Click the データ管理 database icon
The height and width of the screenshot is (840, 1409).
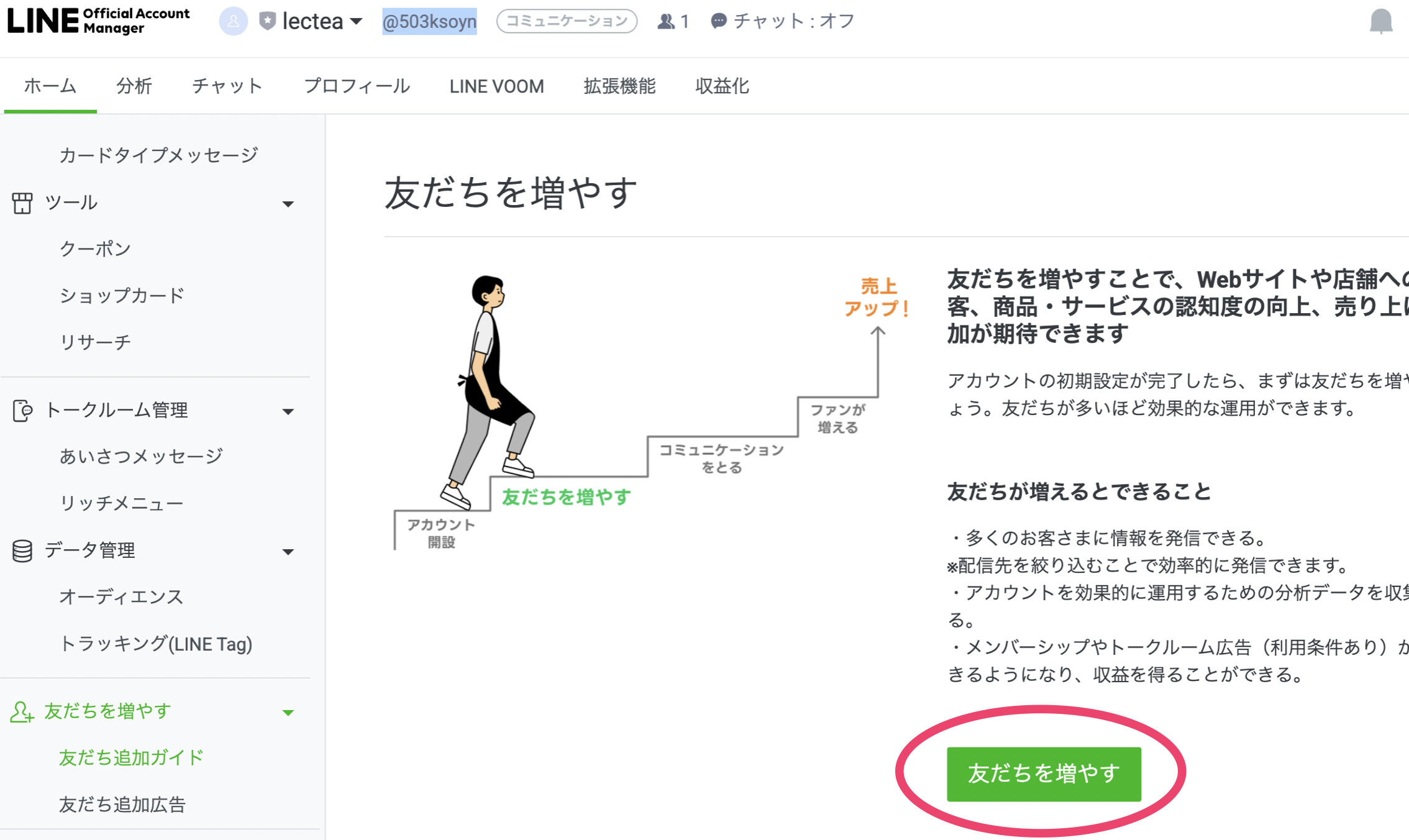(x=22, y=550)
